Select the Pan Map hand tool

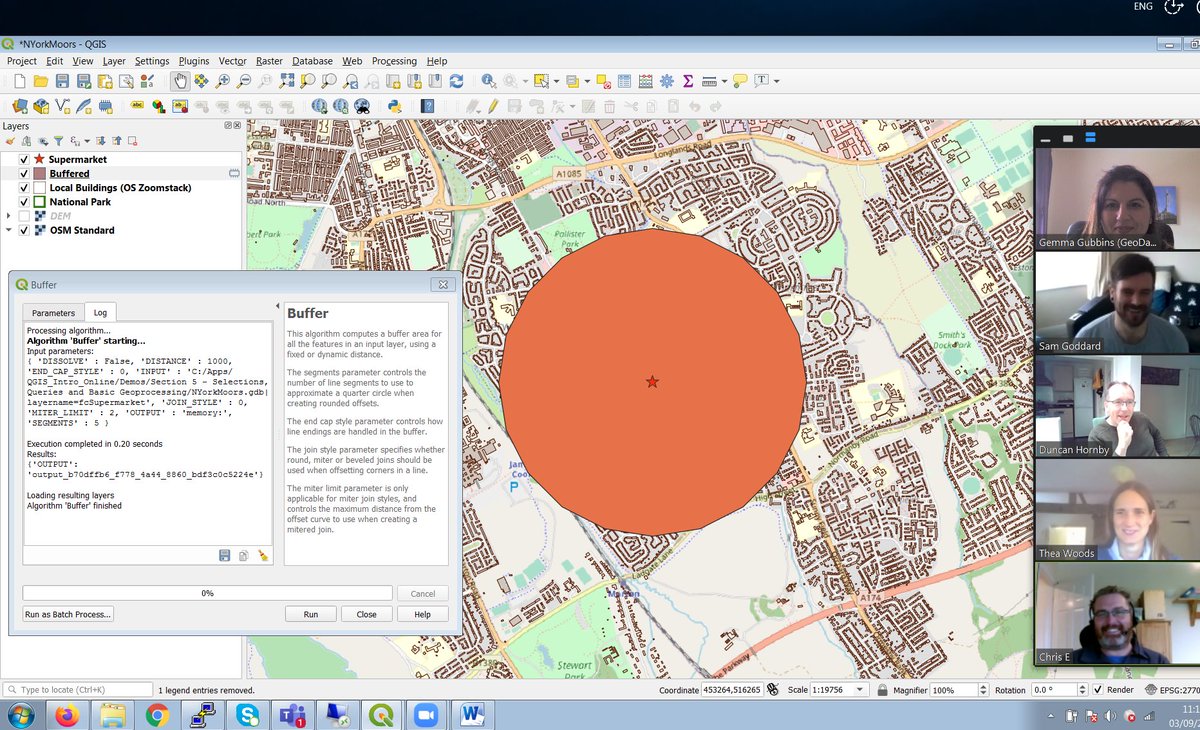click(x=179, y=81)
